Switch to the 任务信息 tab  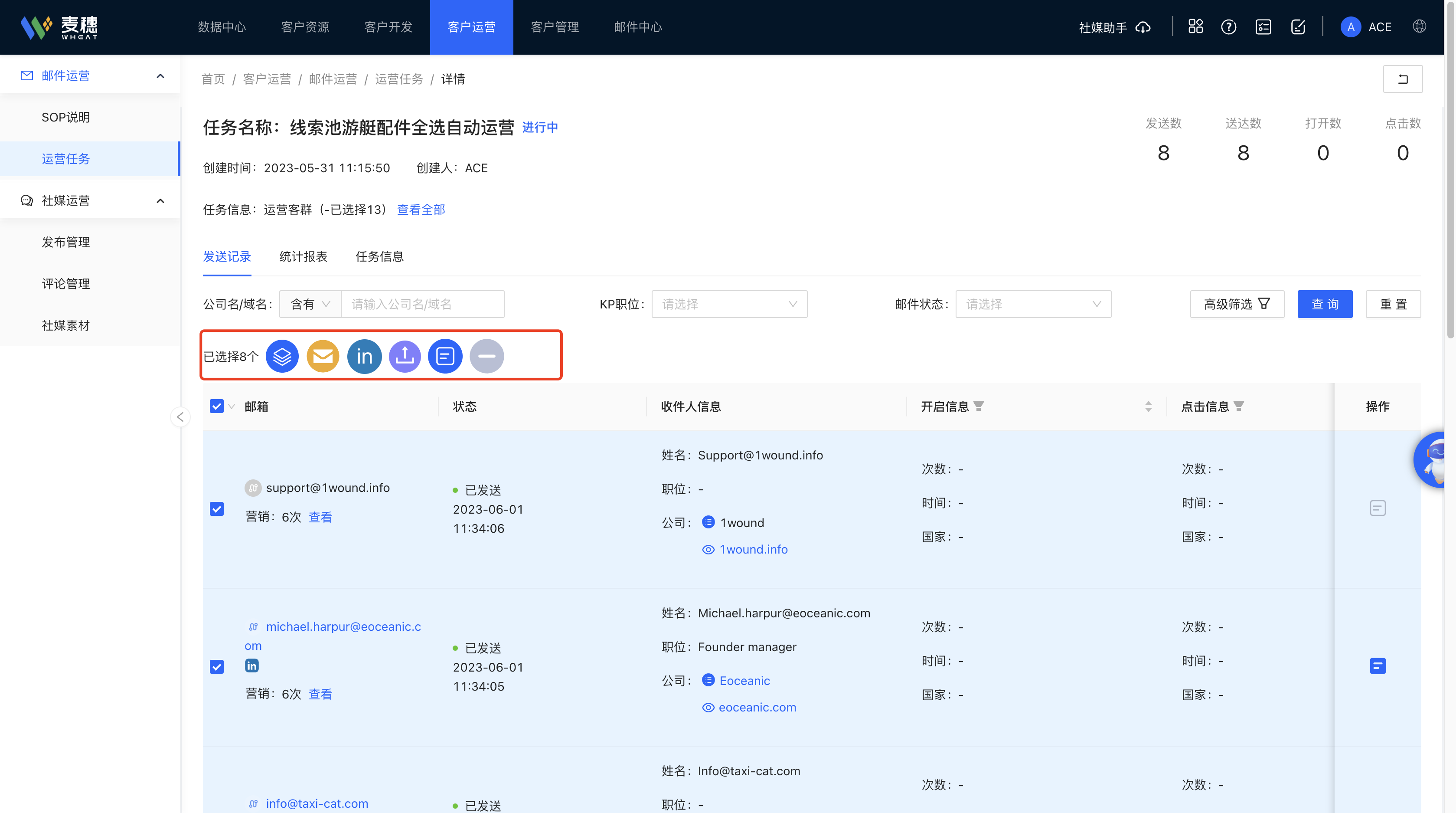[x=380, y=257]
